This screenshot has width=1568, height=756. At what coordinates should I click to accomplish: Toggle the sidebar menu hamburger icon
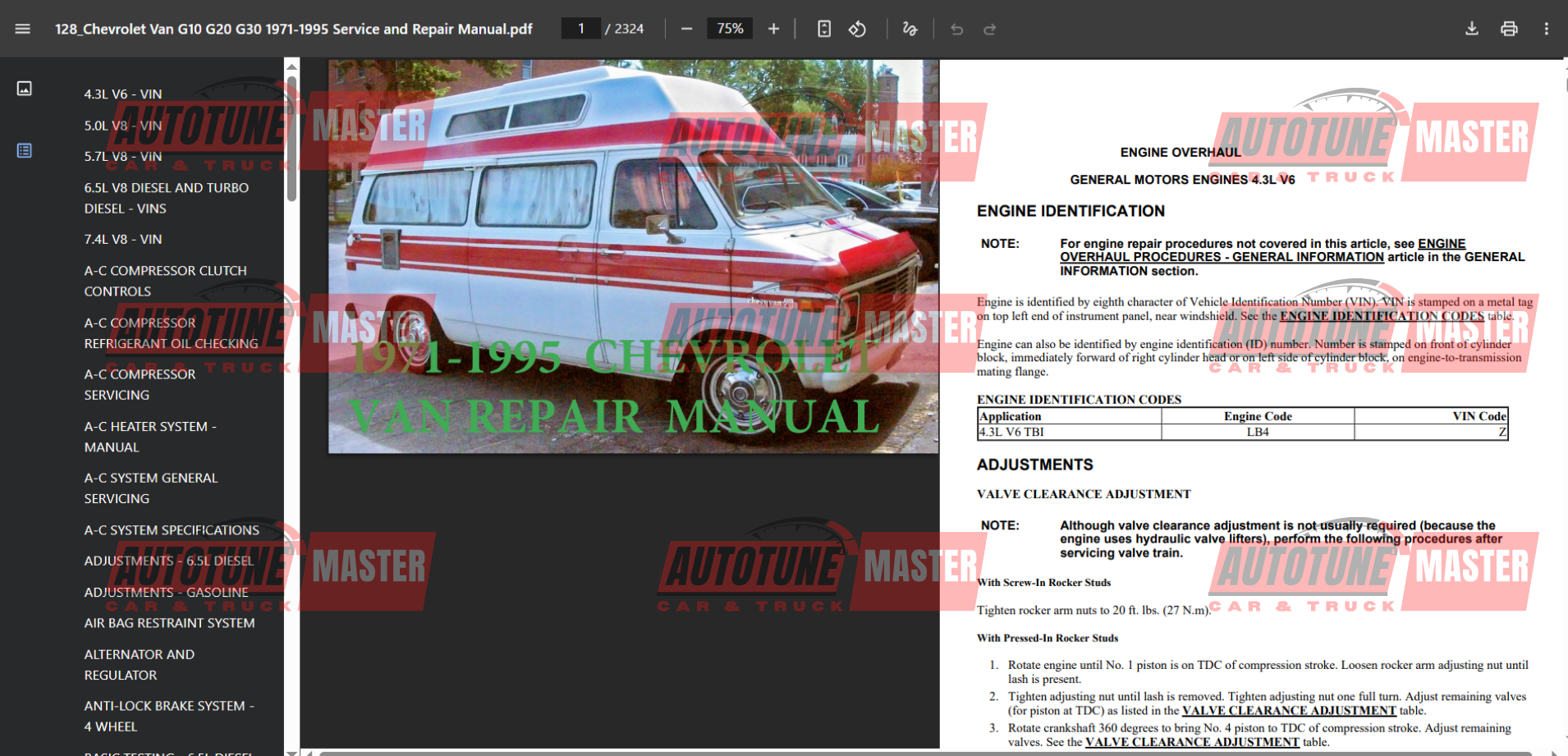(x=23, y=29)
